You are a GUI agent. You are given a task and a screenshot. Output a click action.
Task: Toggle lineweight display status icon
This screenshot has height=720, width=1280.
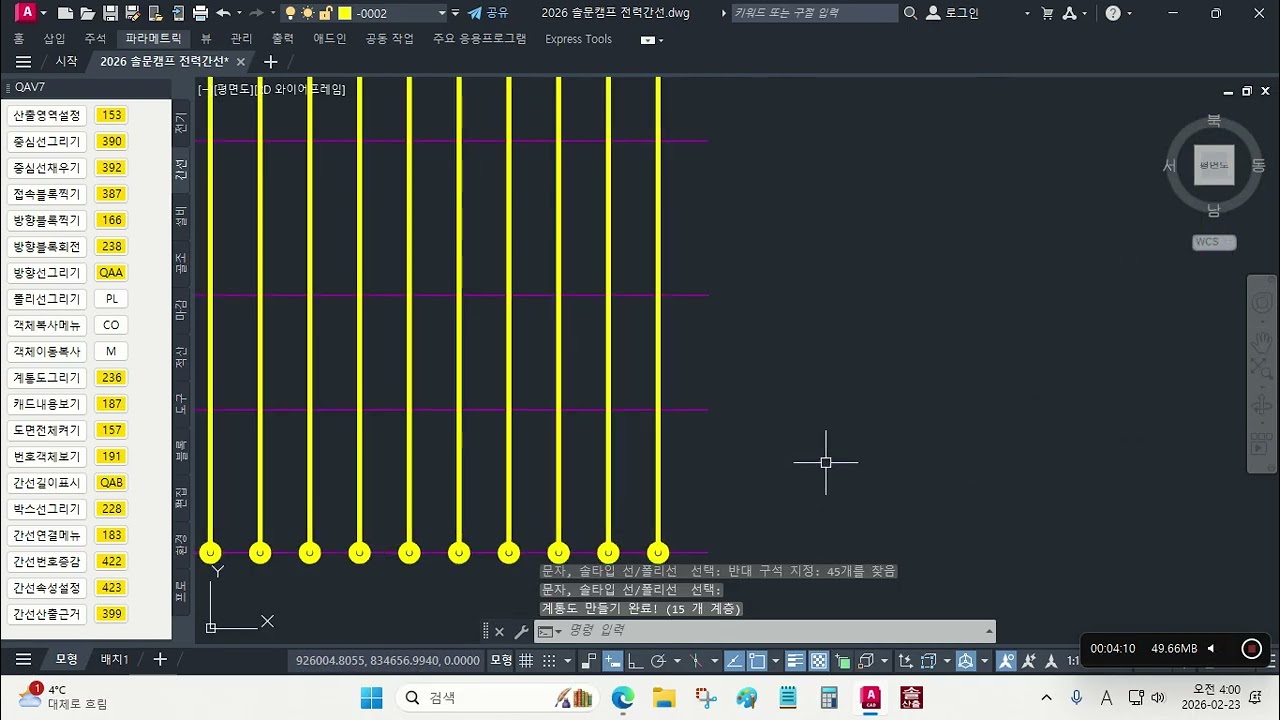[796, 661]
